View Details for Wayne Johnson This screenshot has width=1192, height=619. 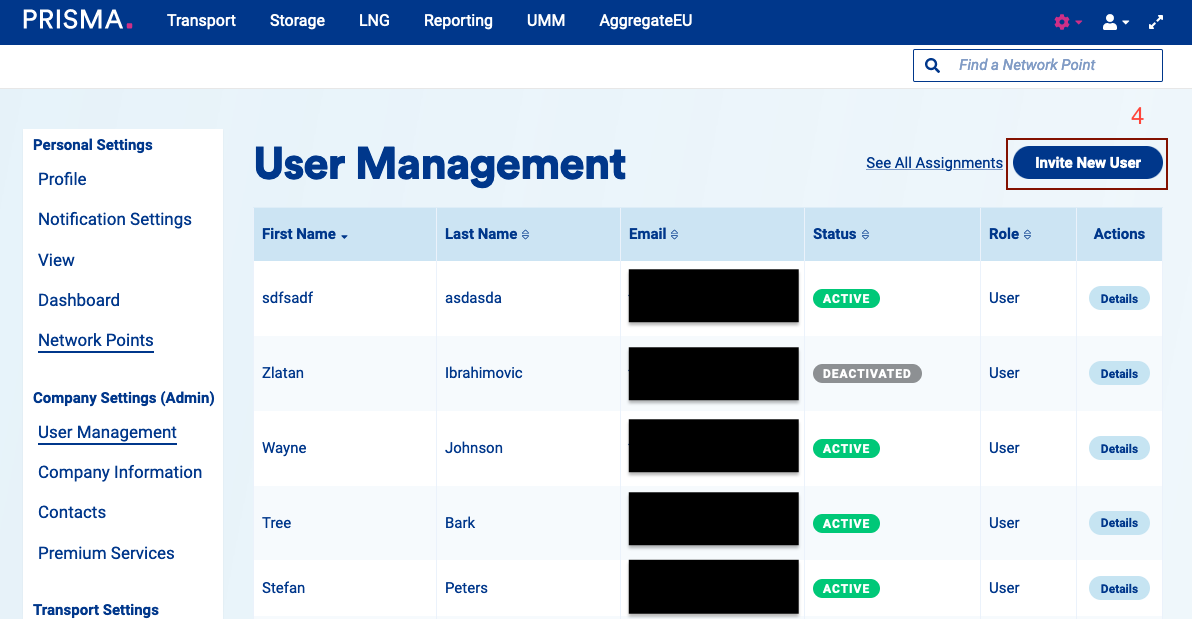1119,449
